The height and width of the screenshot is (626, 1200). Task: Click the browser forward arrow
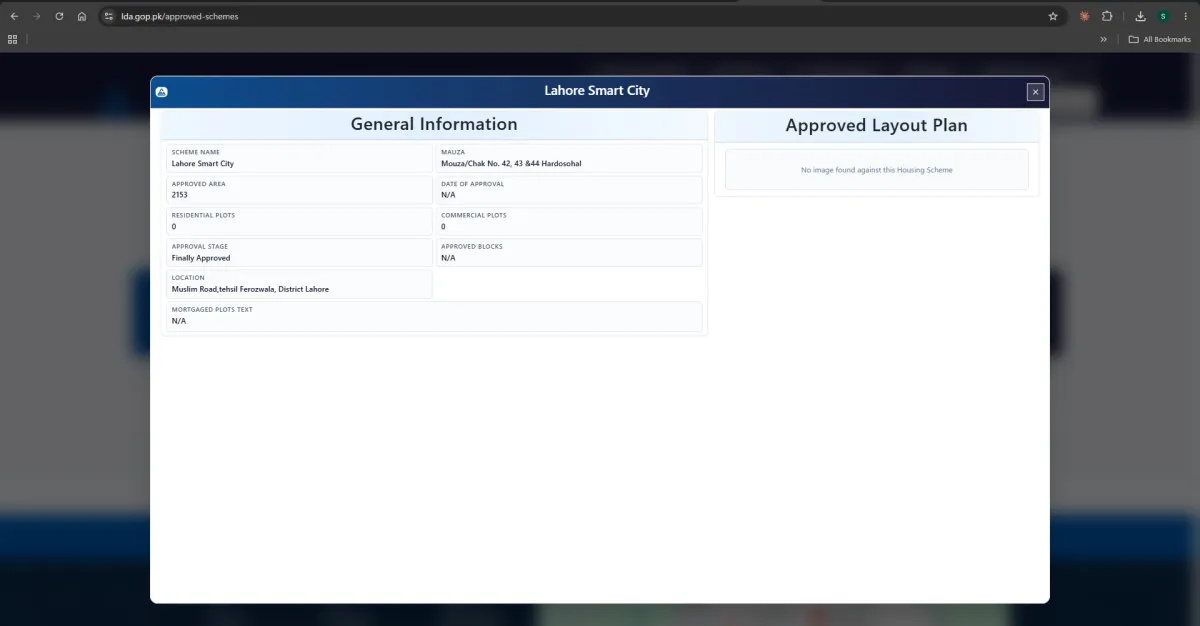(x=37, y=16)
